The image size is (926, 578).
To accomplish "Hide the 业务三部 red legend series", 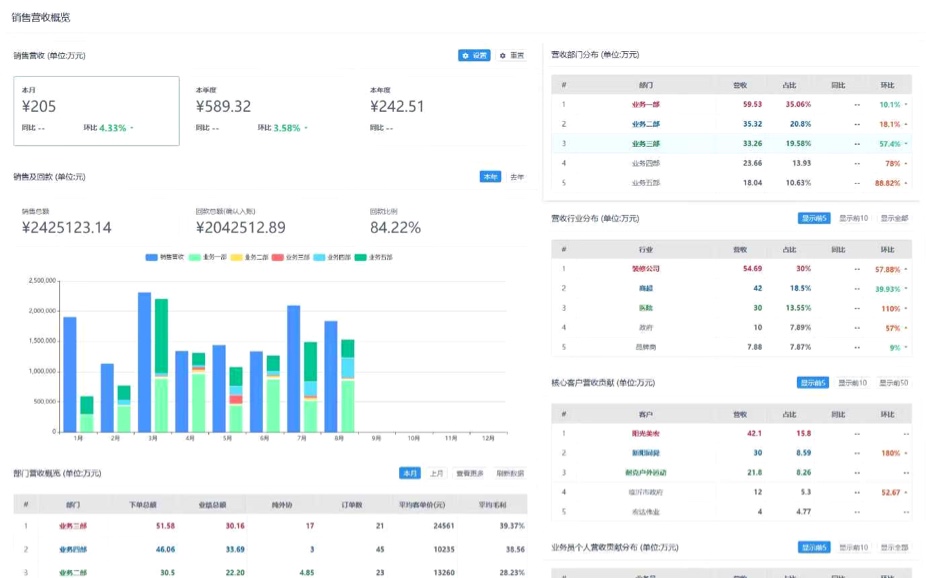I will 291,257.
